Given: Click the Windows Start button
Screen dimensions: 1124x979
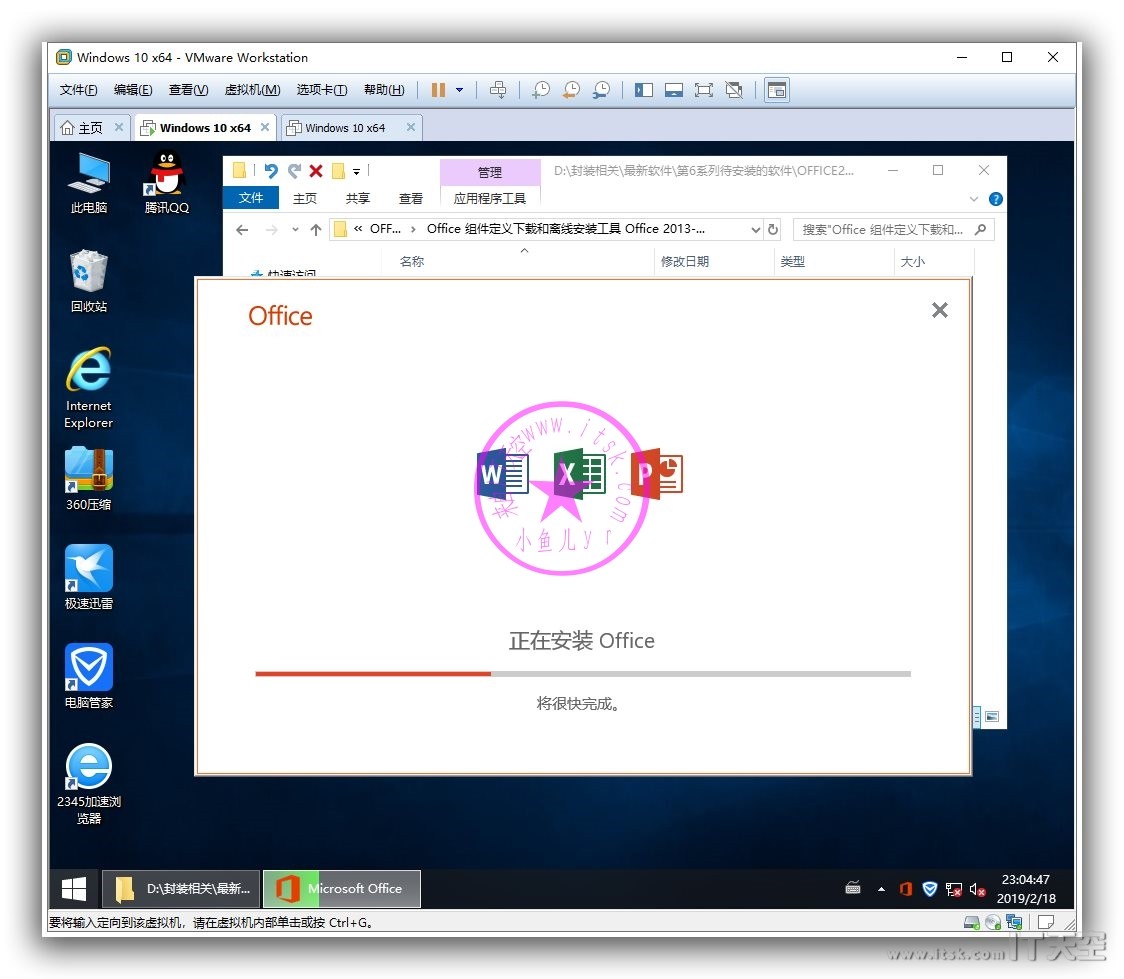Looking at the screenshot, I should [74, 889].
